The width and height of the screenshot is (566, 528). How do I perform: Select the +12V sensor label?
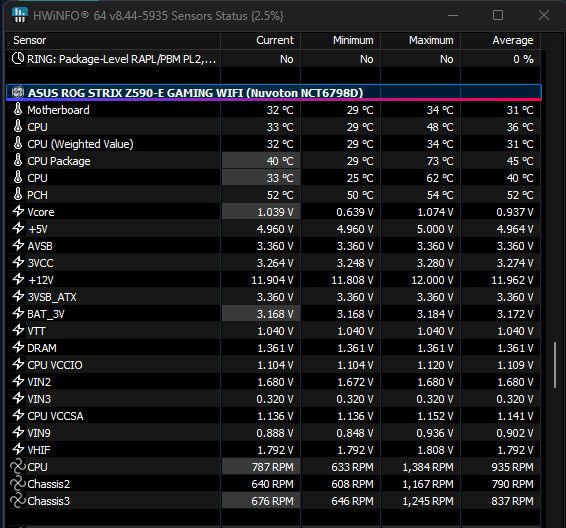tap(40, 280)
